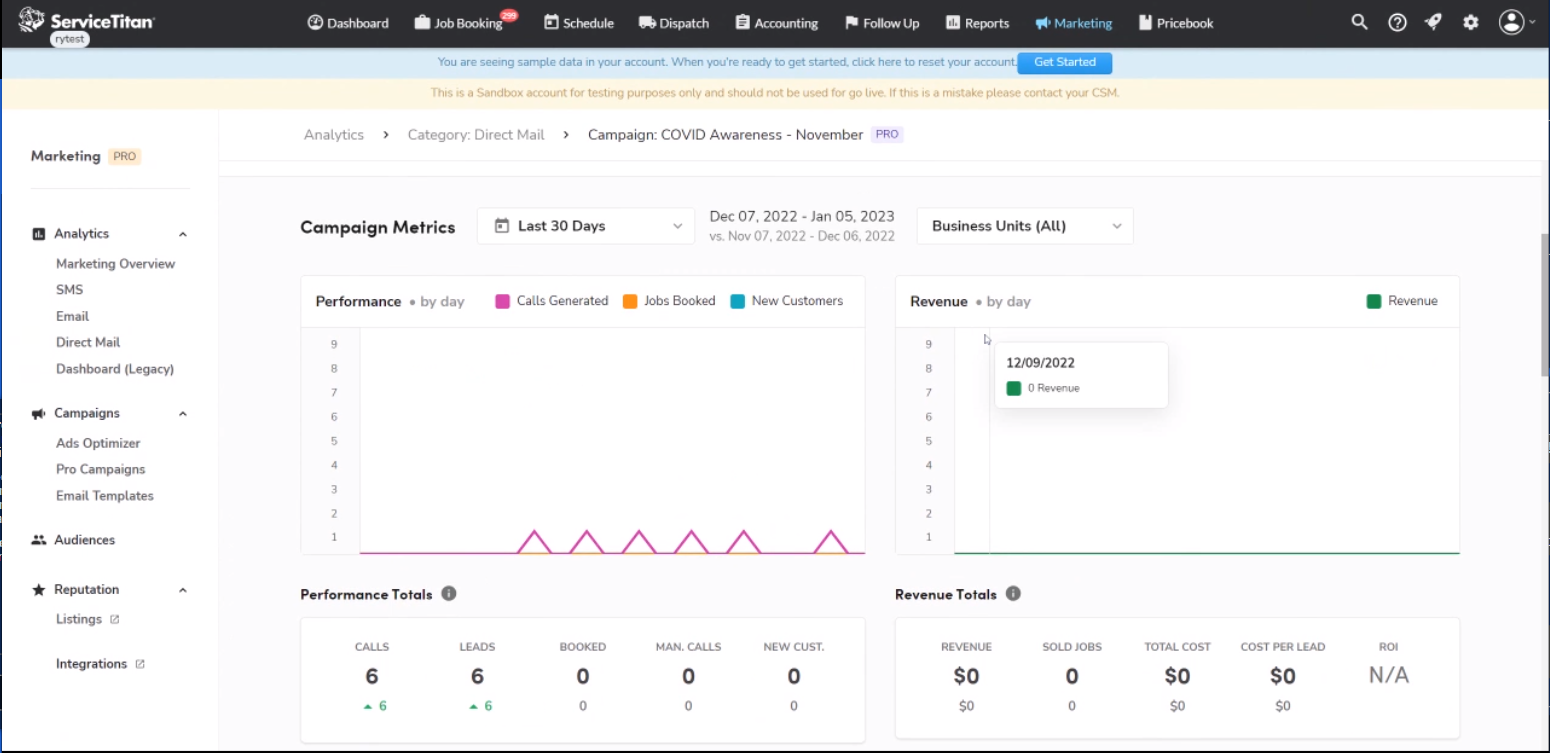Click the 'Campaign: COVID Awareness - November' breadcrumb text
This screenshot has width=1550, height=753.
coord(725,135)
